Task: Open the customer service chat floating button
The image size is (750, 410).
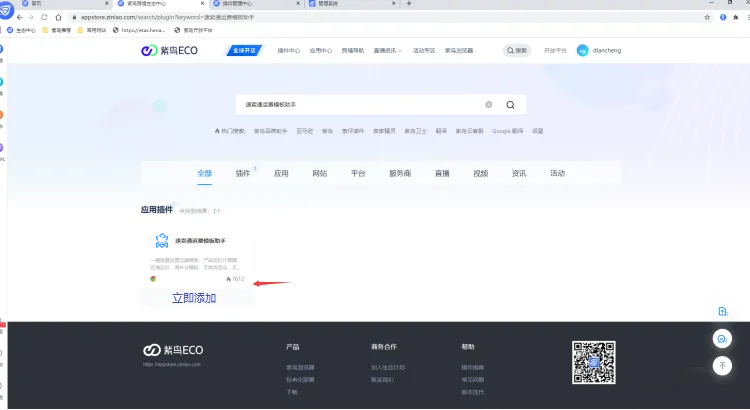Action: click(x=722, y=339)
